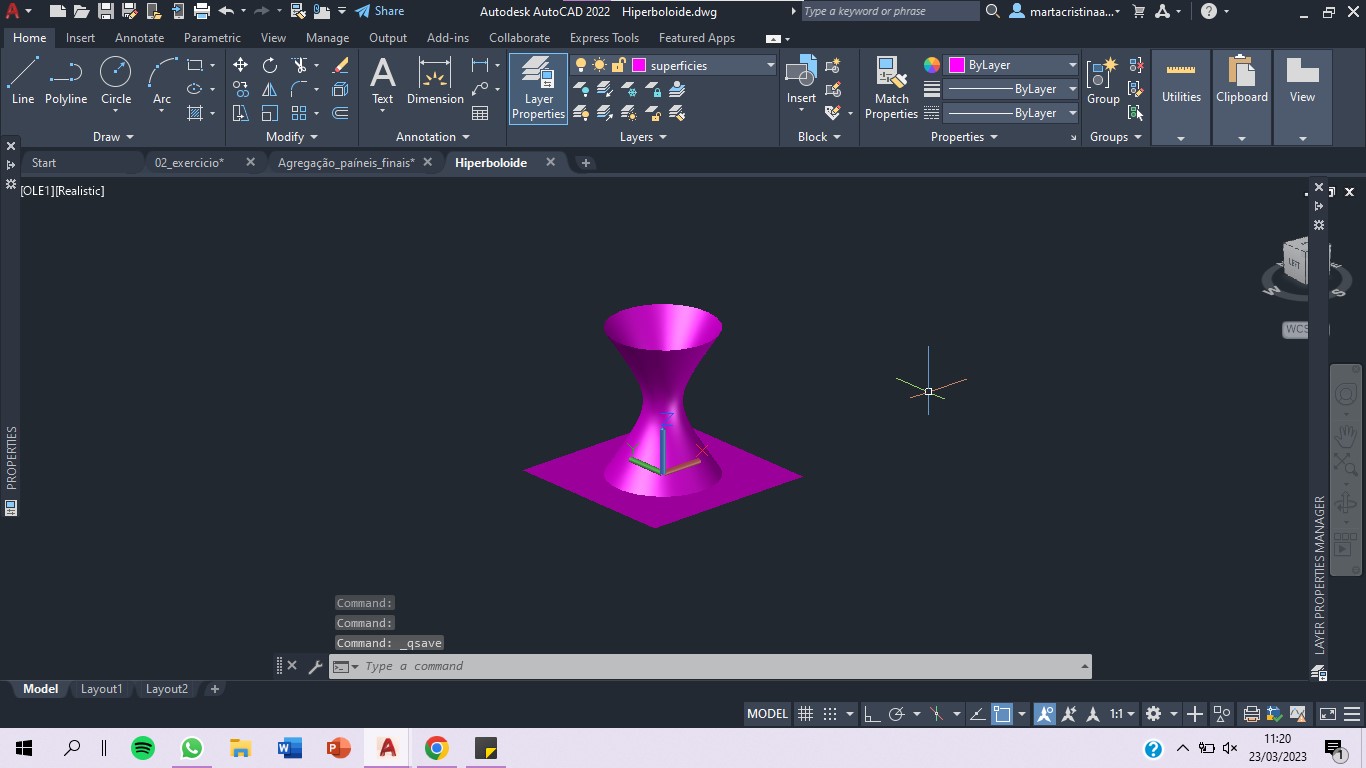
Task: Expand the Annotation panel
Action: 433,137
